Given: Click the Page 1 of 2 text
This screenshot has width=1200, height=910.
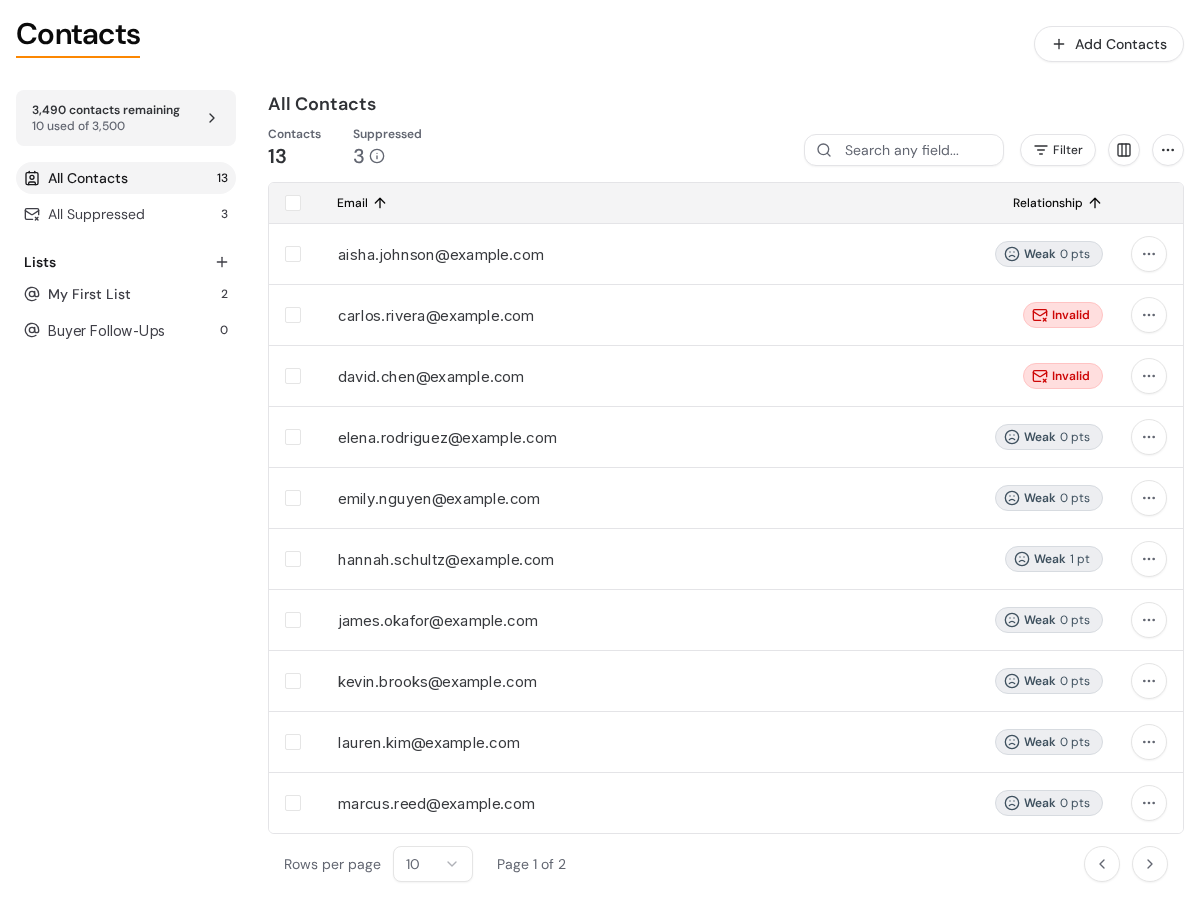Looking at the screenshot, I should (531, 864).
